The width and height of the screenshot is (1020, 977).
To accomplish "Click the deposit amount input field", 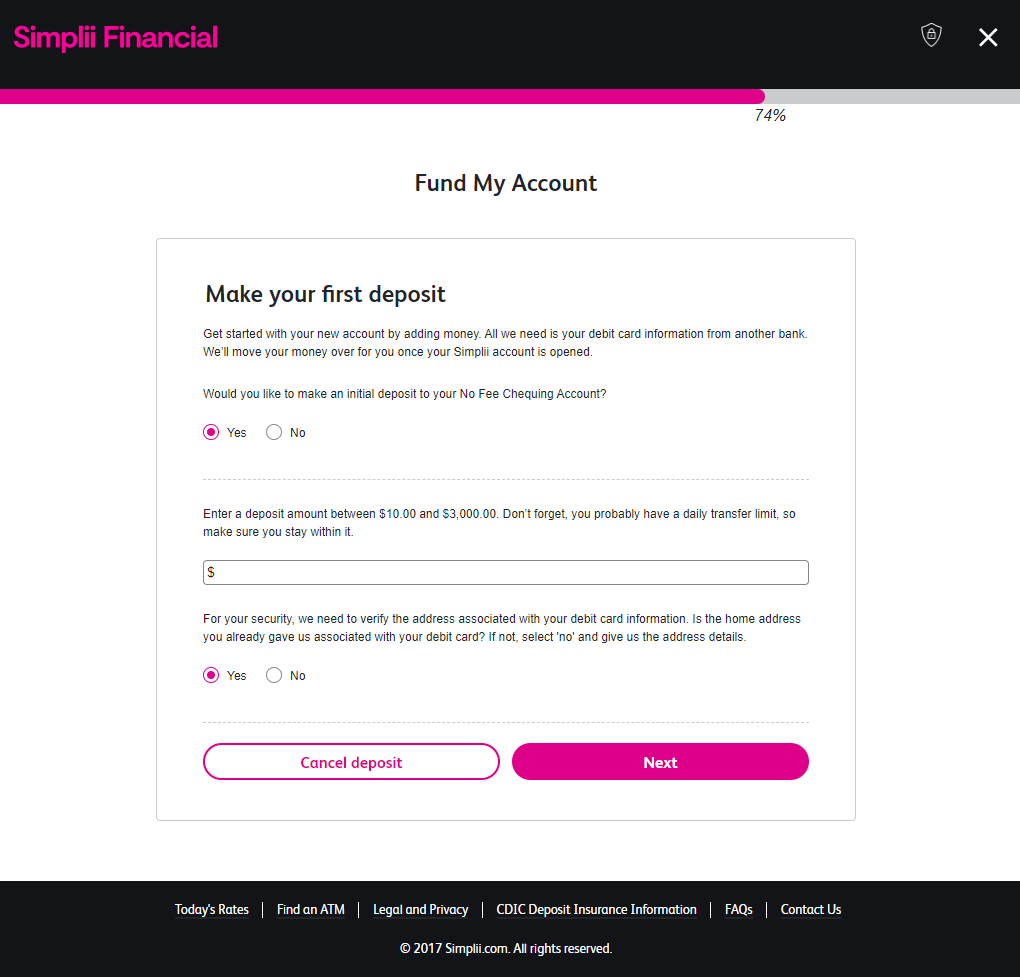I will pos(506,573).
